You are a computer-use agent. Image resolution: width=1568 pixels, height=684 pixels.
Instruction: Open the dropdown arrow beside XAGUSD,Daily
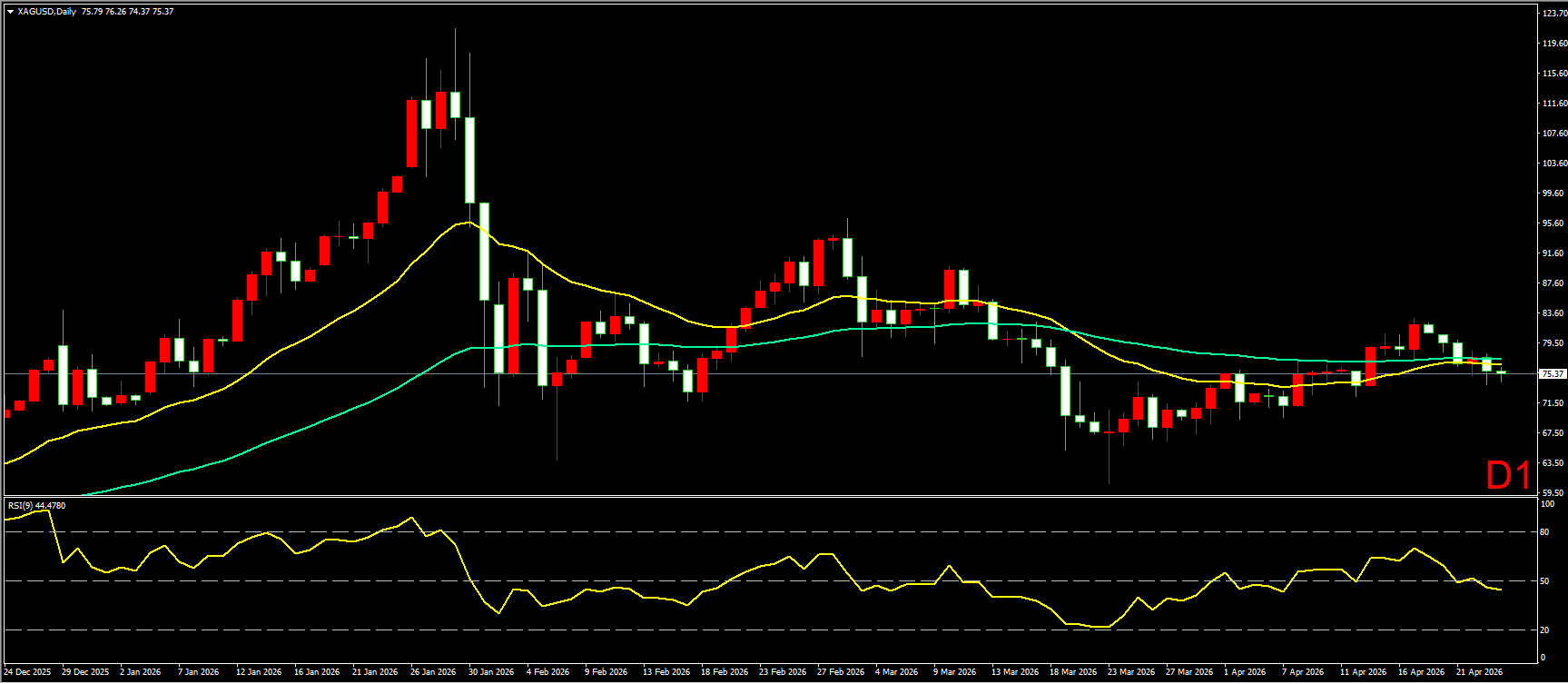(x=10, y=12)
